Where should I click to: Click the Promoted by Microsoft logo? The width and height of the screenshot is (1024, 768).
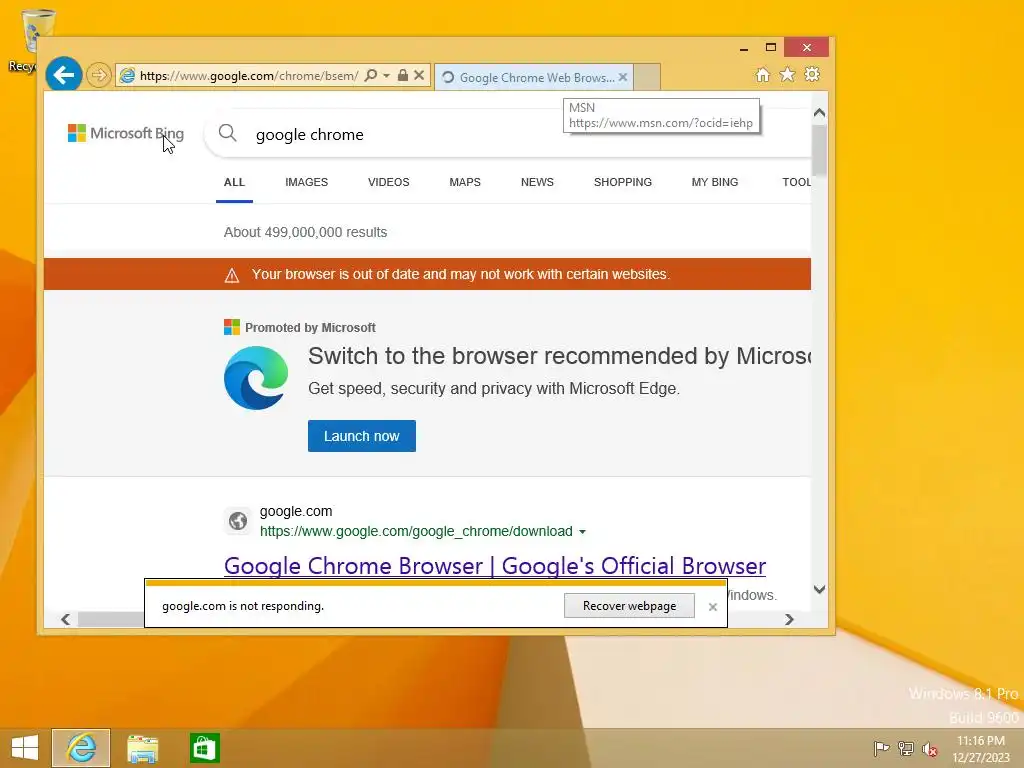click(x=232, y=327)
